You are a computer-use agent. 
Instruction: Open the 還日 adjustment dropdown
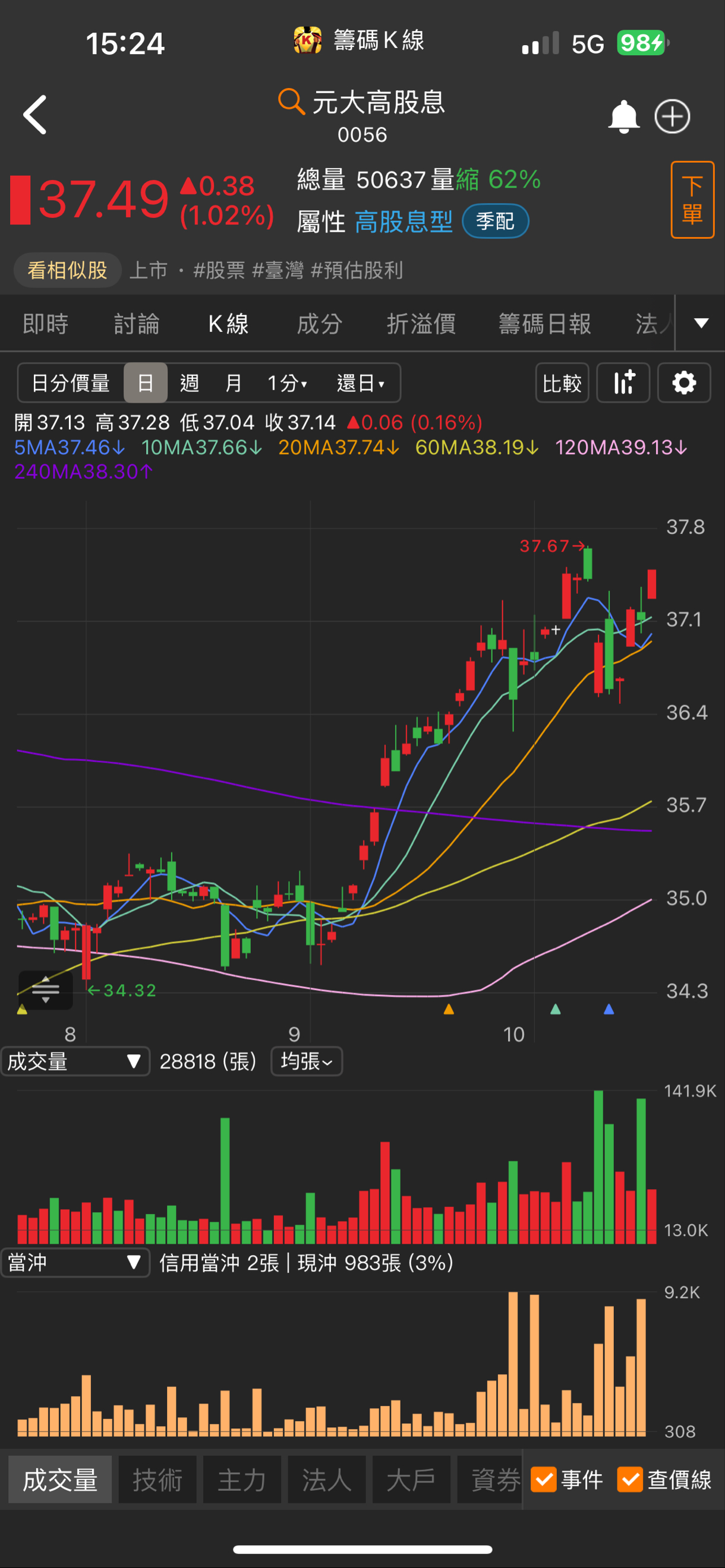pos(361,383)
